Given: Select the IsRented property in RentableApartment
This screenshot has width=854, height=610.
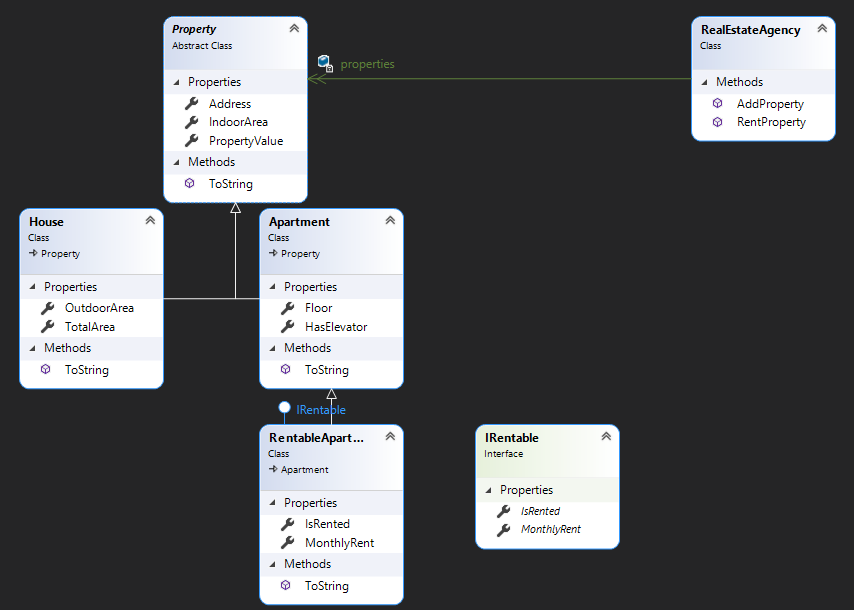Looking at the screenshot, I should click(x=327, y=524).
